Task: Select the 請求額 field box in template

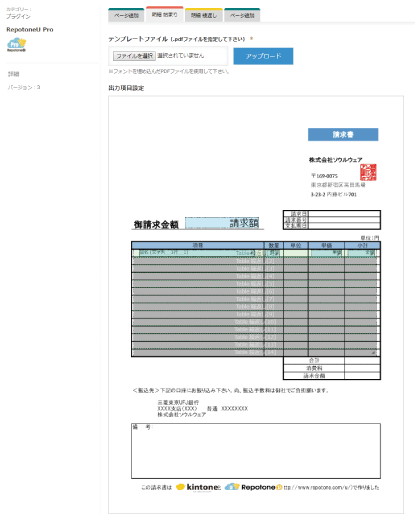Action: click(x=222, y=223)
